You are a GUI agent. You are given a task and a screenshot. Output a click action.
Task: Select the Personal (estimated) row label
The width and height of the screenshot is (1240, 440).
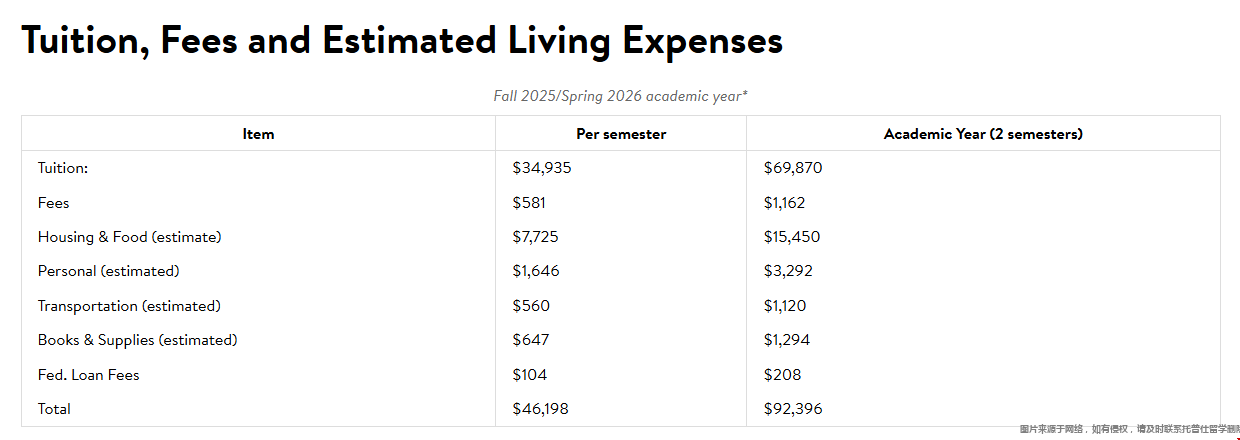pyautogui.click(x=109, y=271)
